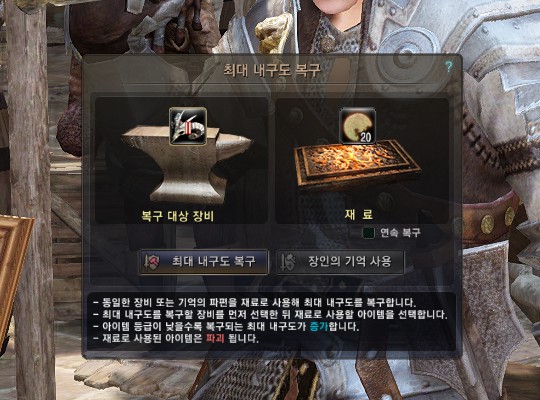The image size is (540, 400).
Task: Click the red 파괴 word in description
Action: point(215,338)
